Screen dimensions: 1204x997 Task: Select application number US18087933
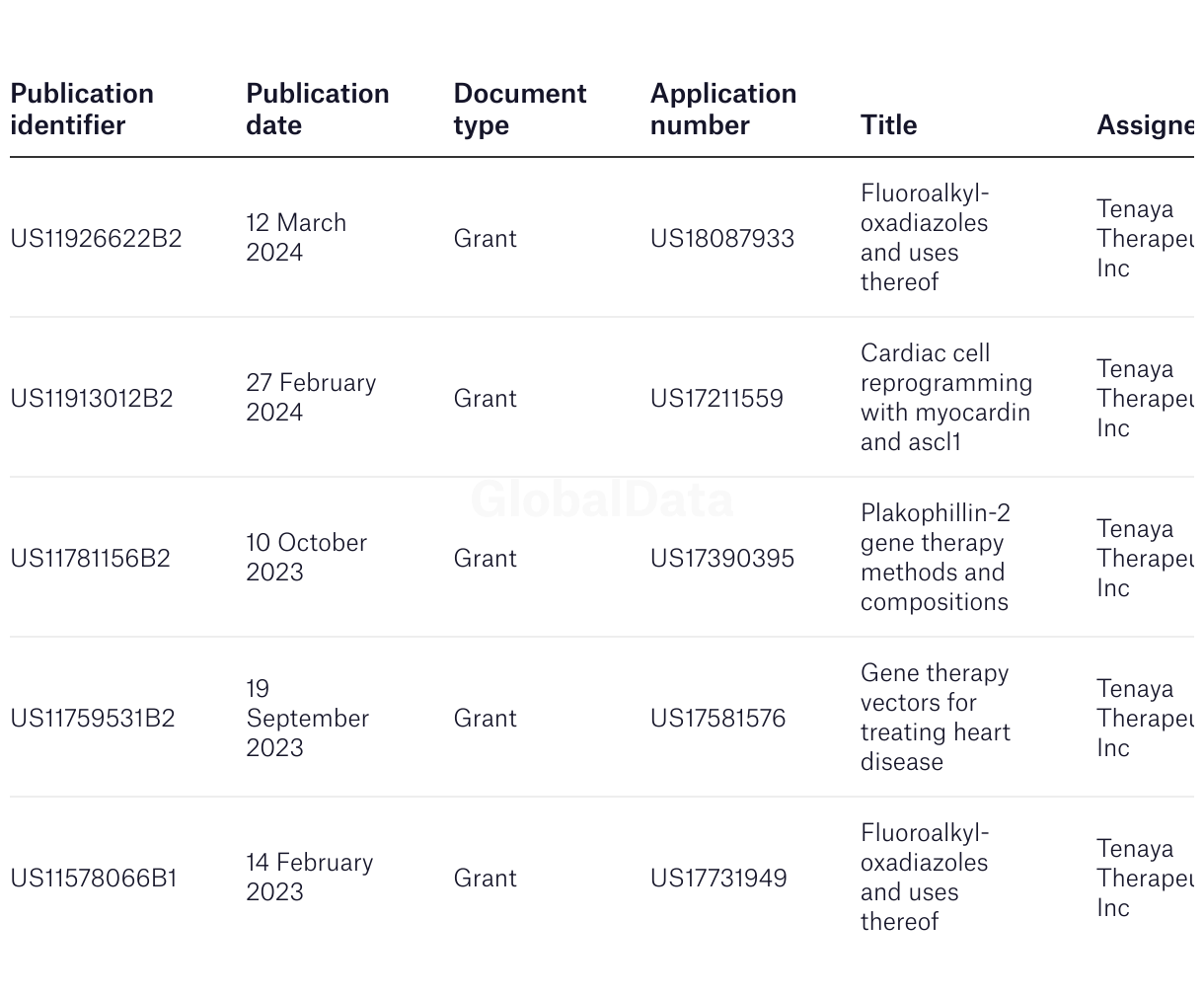(722, 238)
